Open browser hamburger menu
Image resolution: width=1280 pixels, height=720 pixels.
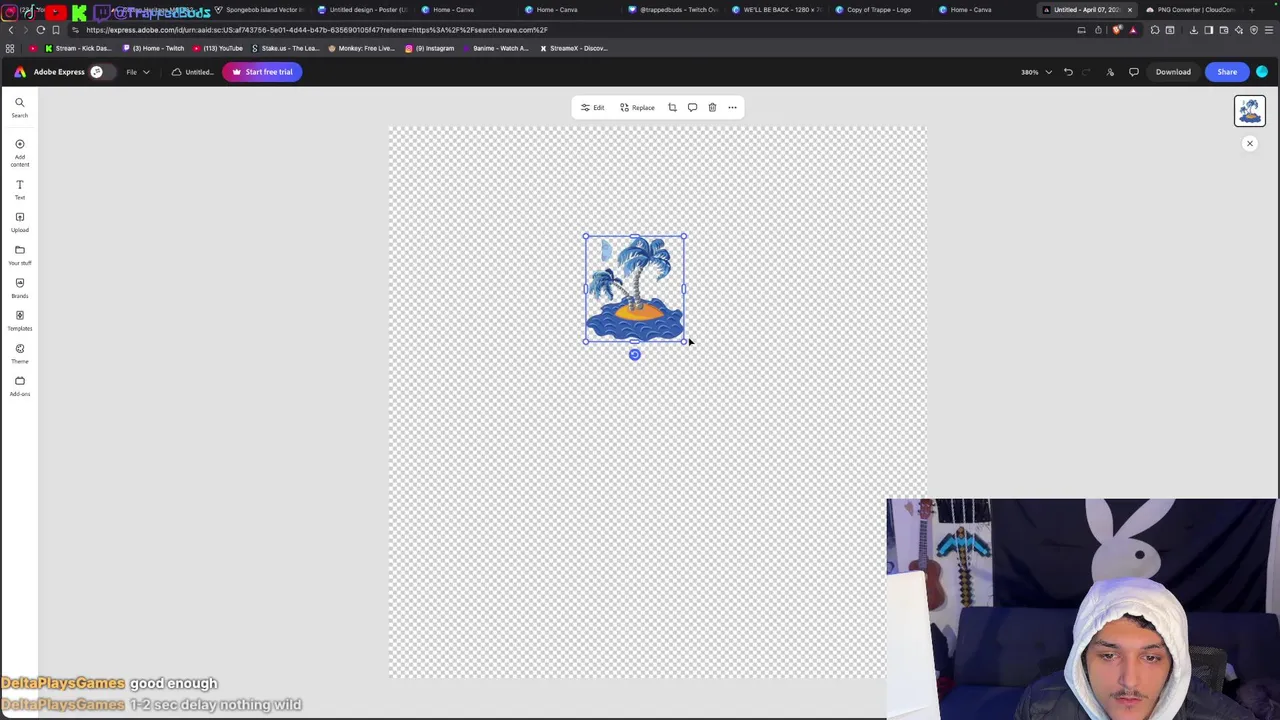[1269, 30]
